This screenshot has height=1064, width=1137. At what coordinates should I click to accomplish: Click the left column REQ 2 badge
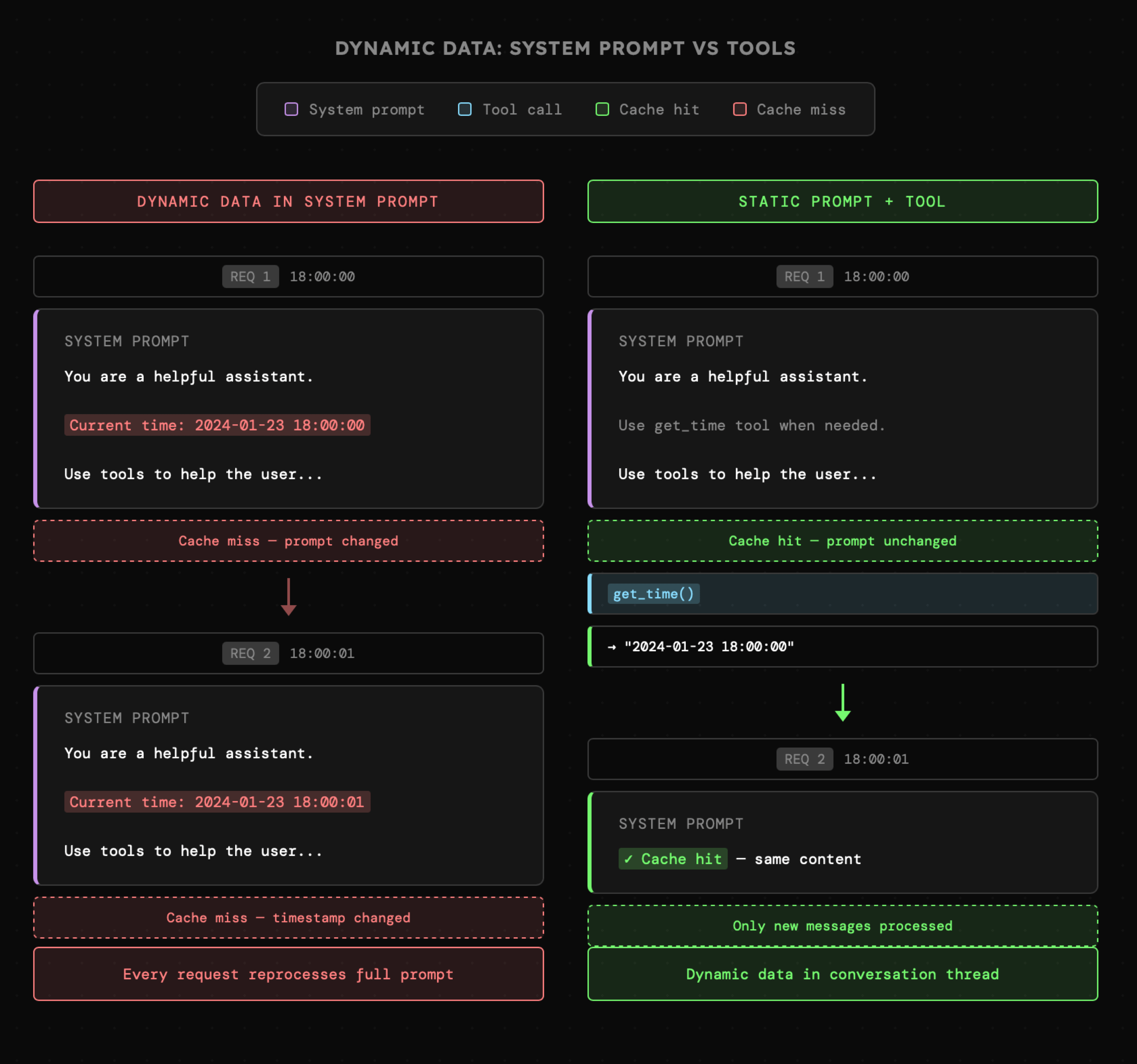click(250, 653)
